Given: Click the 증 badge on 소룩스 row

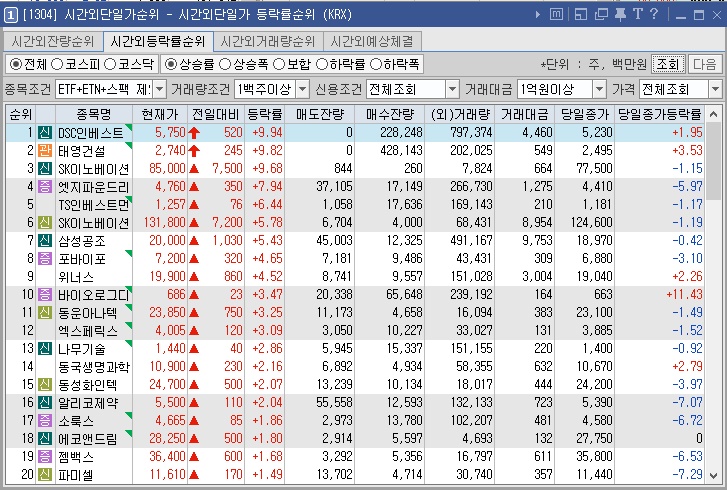Looking at the screenshot, I should click(45, 420).
